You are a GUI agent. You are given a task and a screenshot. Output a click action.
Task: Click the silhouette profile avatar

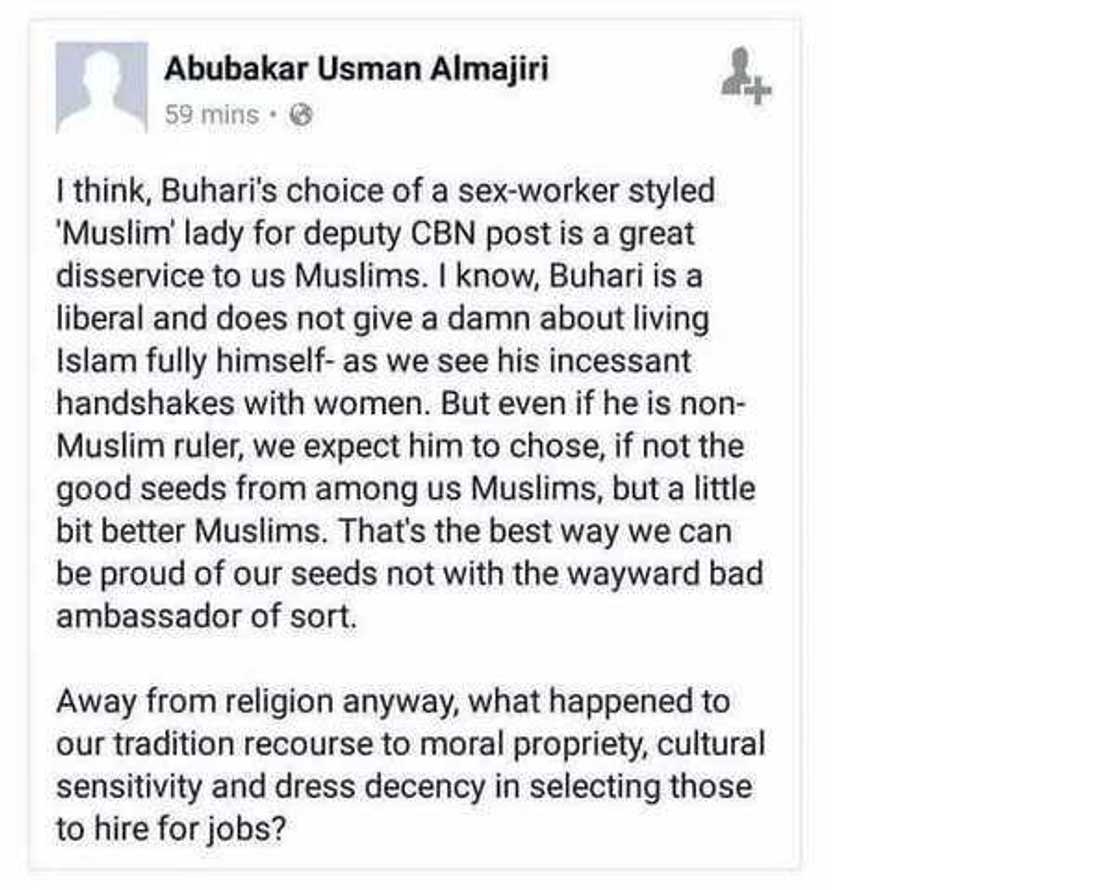pos(103,88)
